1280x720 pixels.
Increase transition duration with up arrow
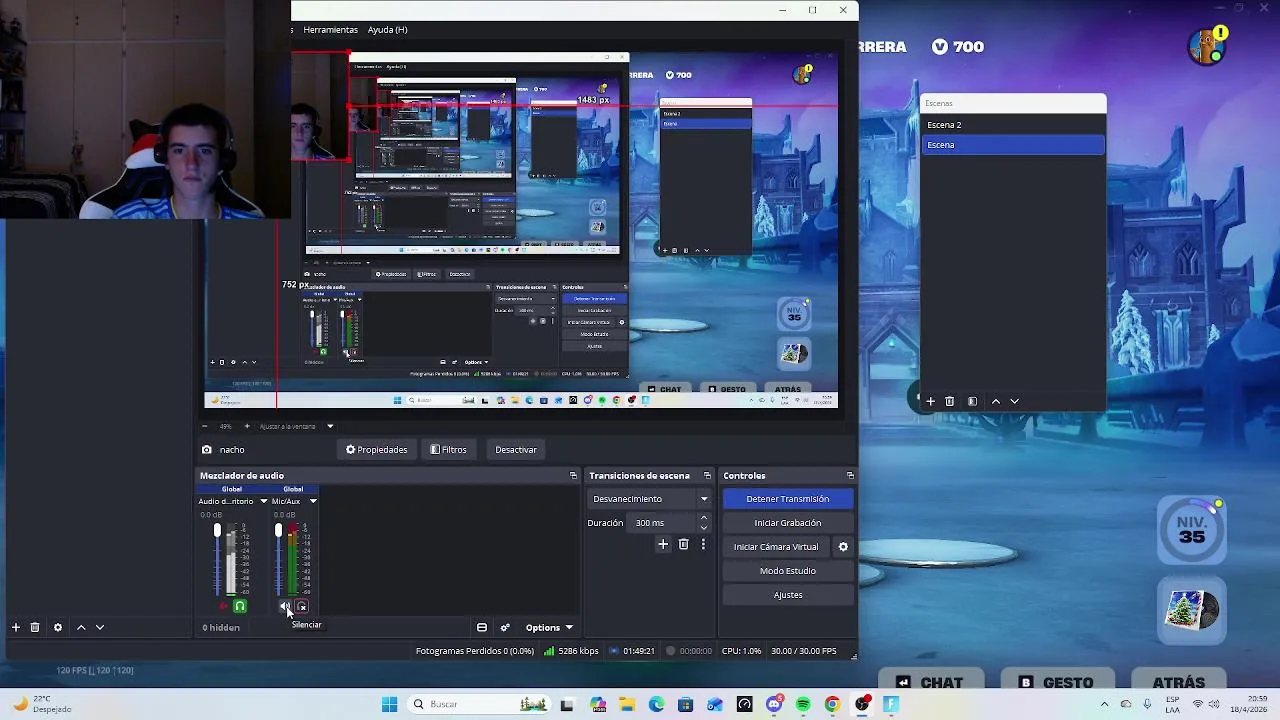704,518
